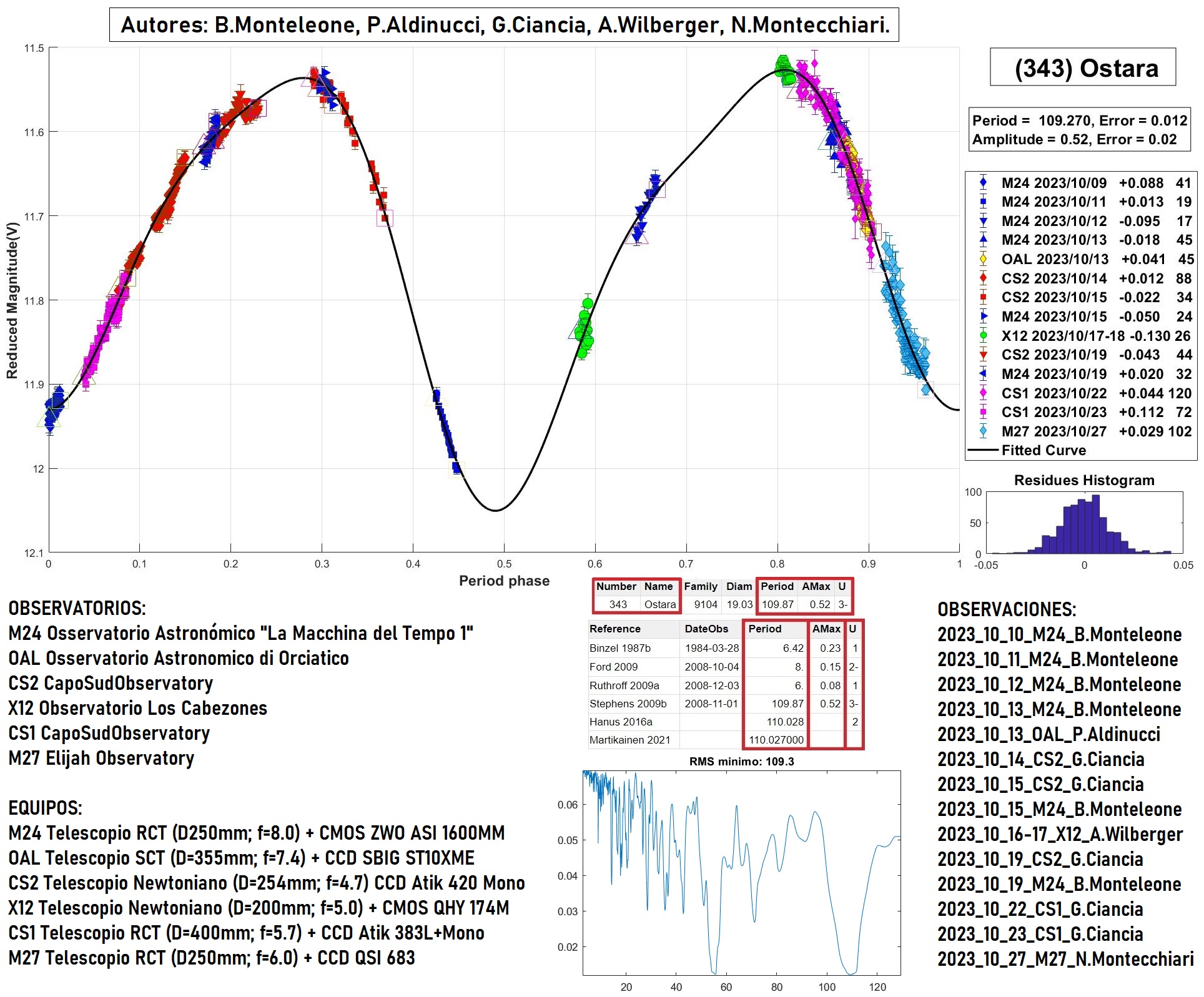Click the Diam value 19.03
The image size is (1204, 997).
pyautogui.click(x=739, y=604)
